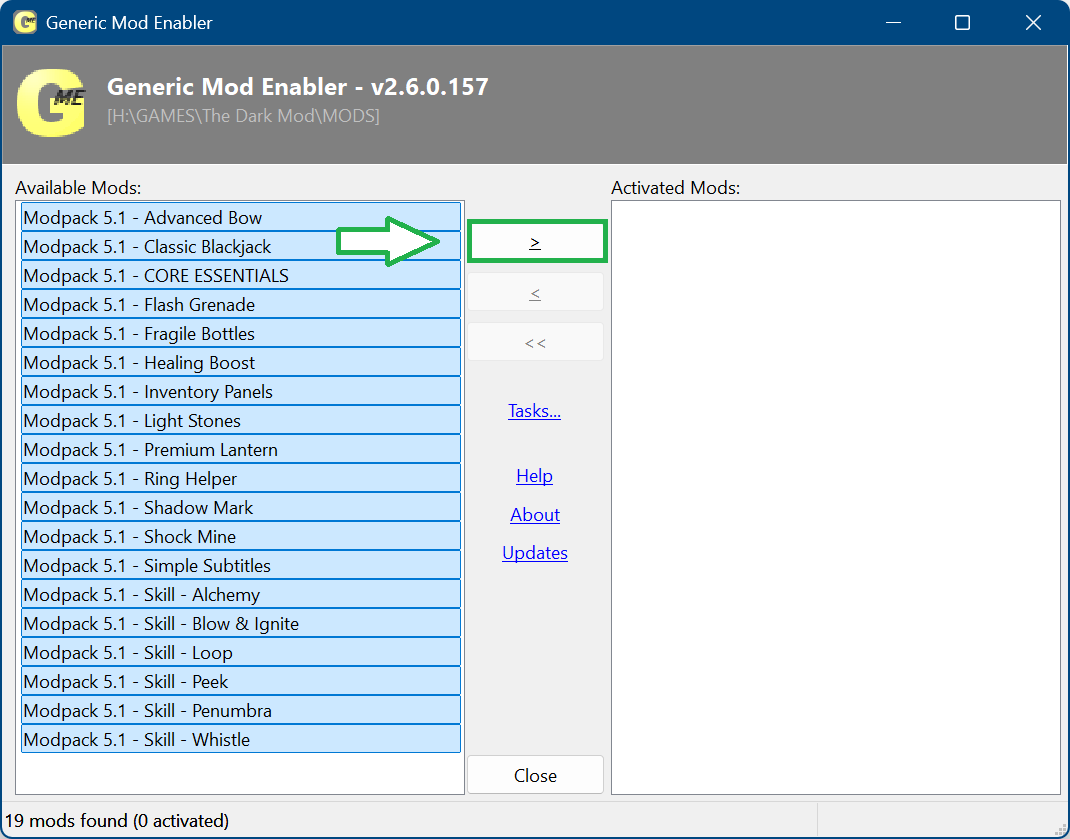
Task: Click the Generic Mod Enabler title bar icon
Action: point(25,22)
